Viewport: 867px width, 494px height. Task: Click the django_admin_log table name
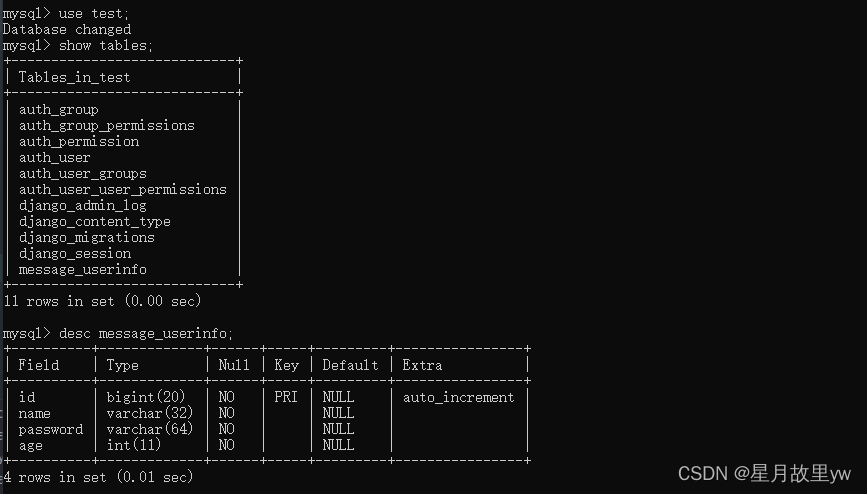pos(82,205)
